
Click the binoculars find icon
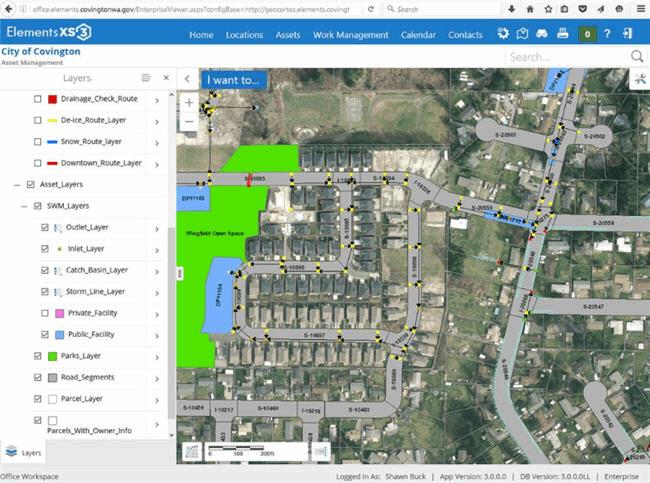[542, 34]
